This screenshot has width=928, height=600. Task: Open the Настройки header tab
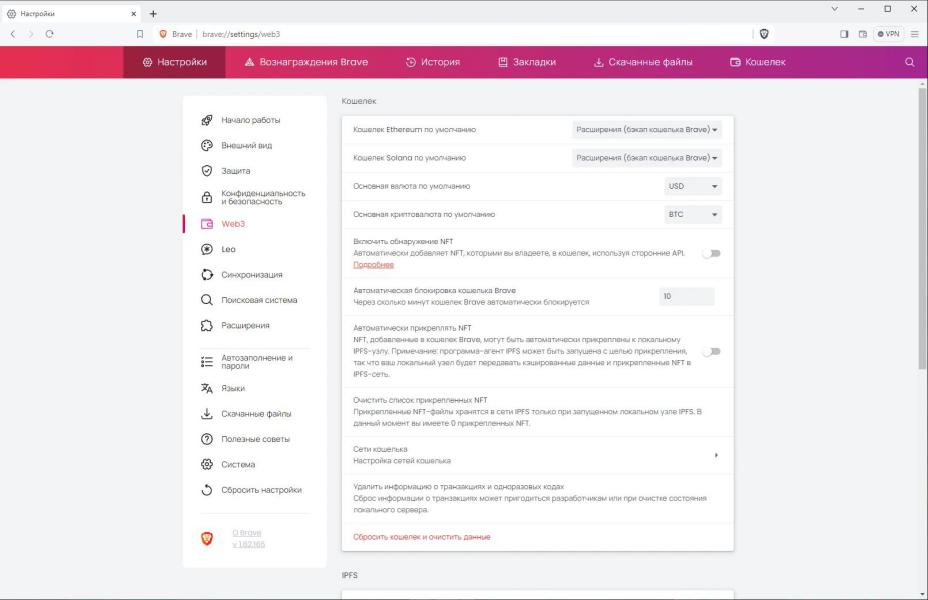(174, 62)
